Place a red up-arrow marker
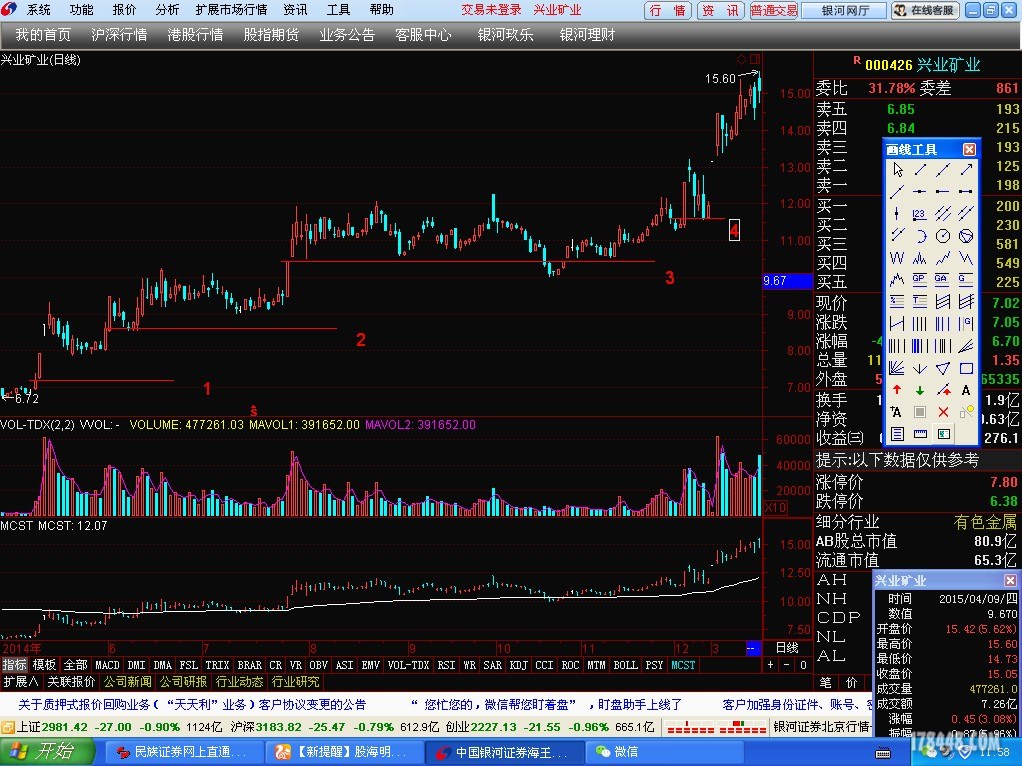This screenshot has height=766, width=1022. coord(897,390)
